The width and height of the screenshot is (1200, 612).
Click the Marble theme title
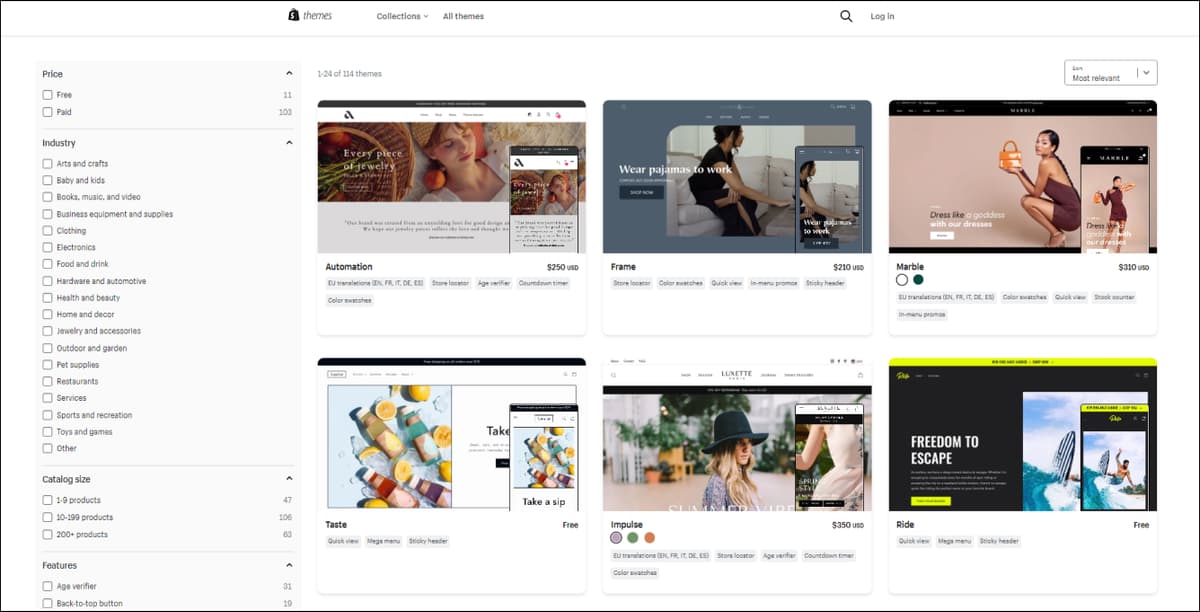point(910,267)
